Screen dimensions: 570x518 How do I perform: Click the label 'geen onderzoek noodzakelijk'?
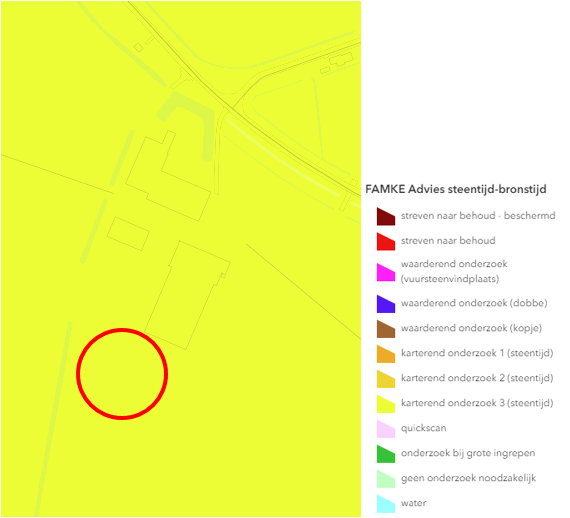[x=468, y=478]
